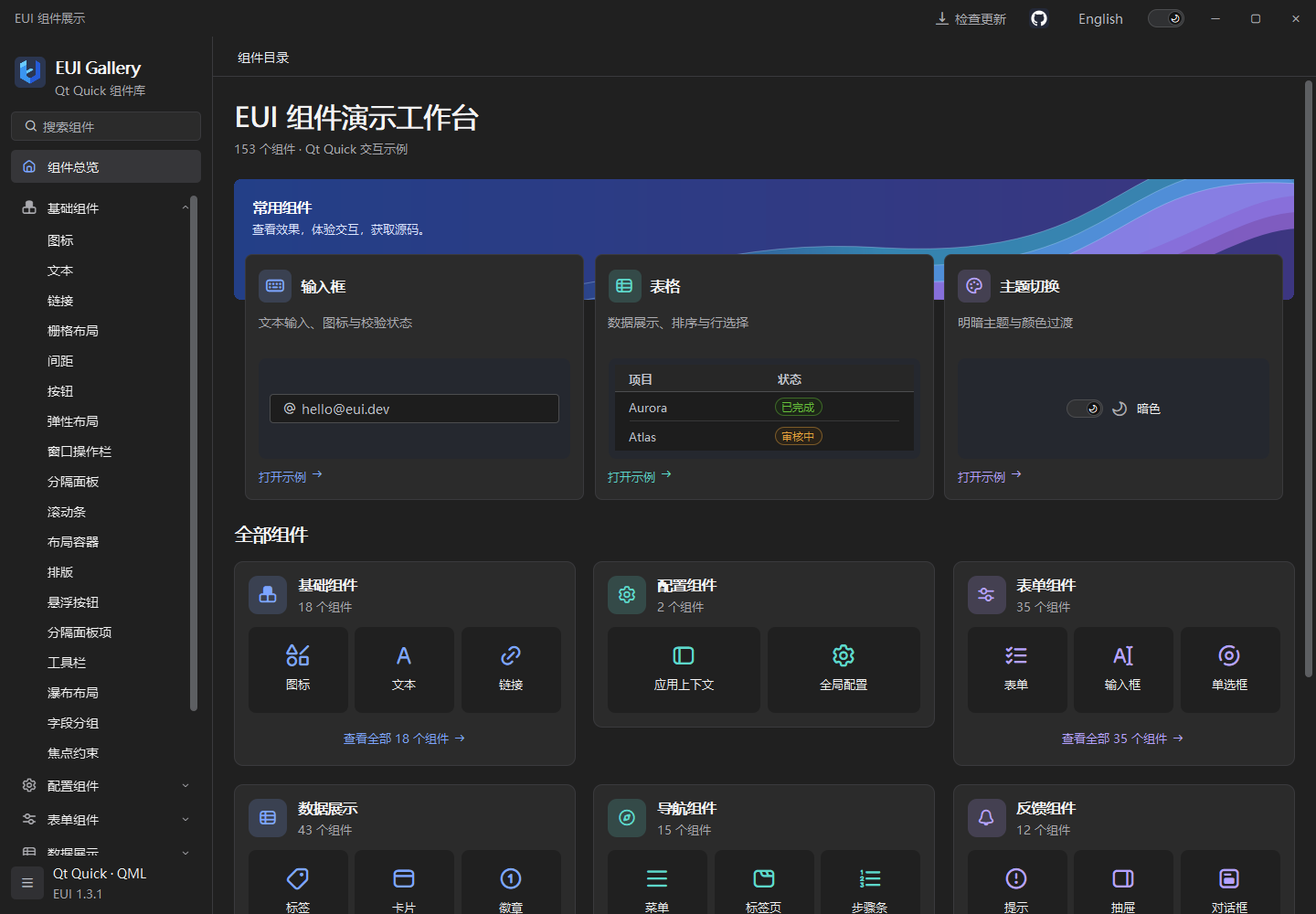This screenshot has height=914, width=1316.
Task: Open the 输入框 tile under 表单组件
Action: (x=1123, y=670)
